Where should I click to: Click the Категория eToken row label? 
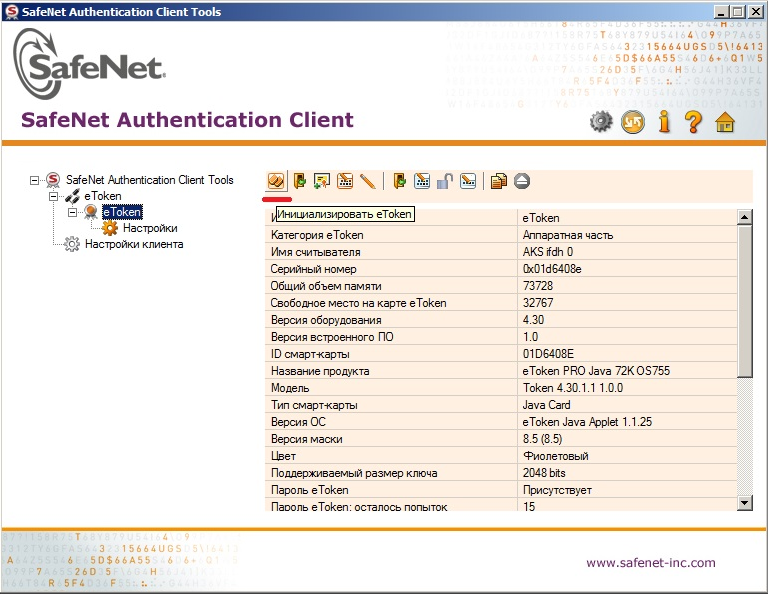point(317,235)
